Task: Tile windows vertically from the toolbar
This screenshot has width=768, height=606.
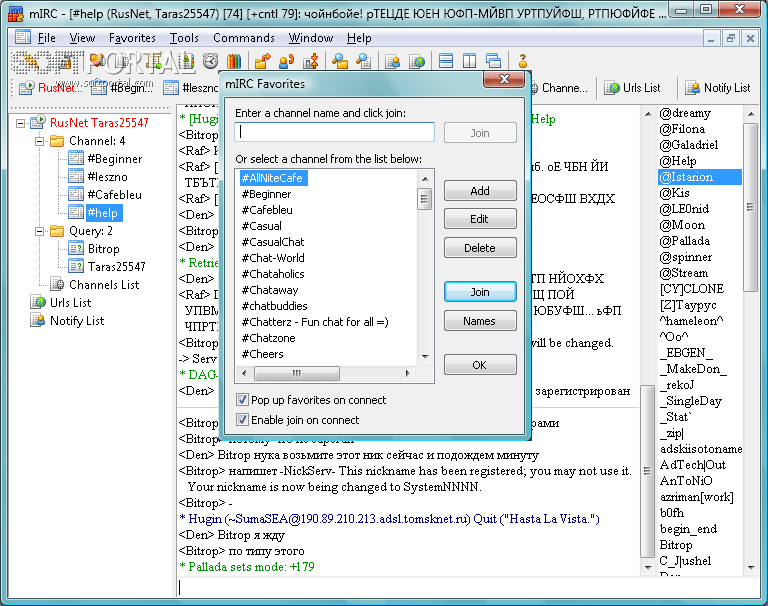Action: (469, 61)
